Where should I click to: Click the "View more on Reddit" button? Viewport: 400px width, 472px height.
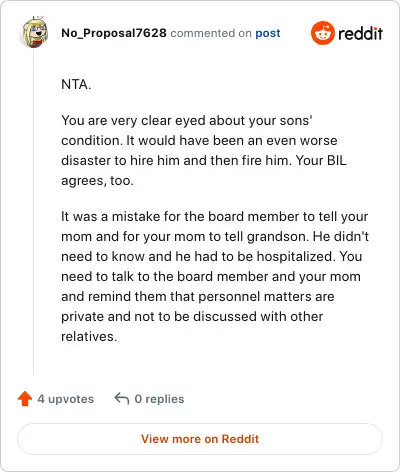(200, 439)
